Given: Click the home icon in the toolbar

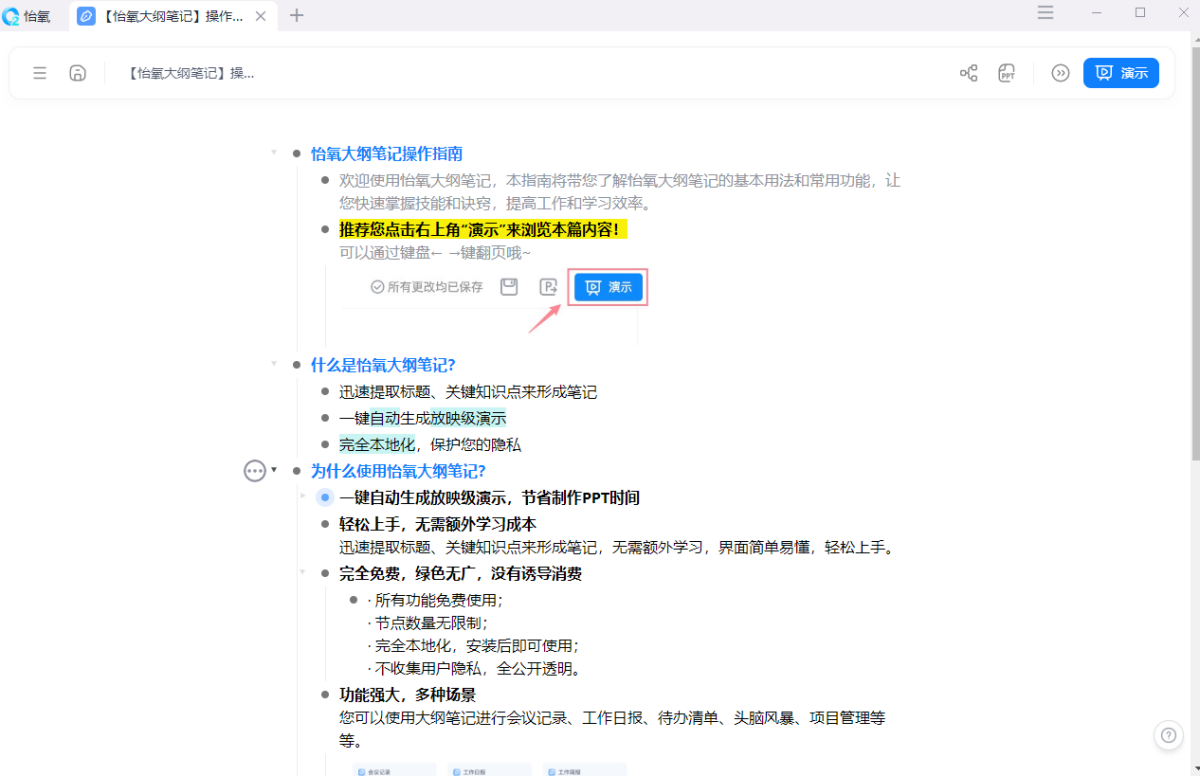Looking at the screenshot, I should pos(77,73).
